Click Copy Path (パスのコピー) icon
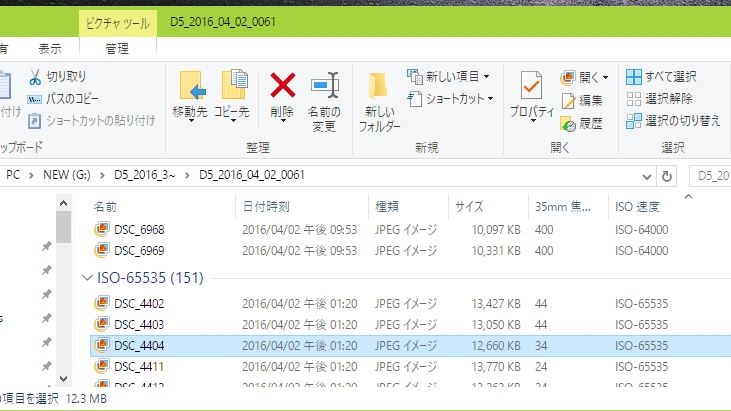 coord(34,99)
